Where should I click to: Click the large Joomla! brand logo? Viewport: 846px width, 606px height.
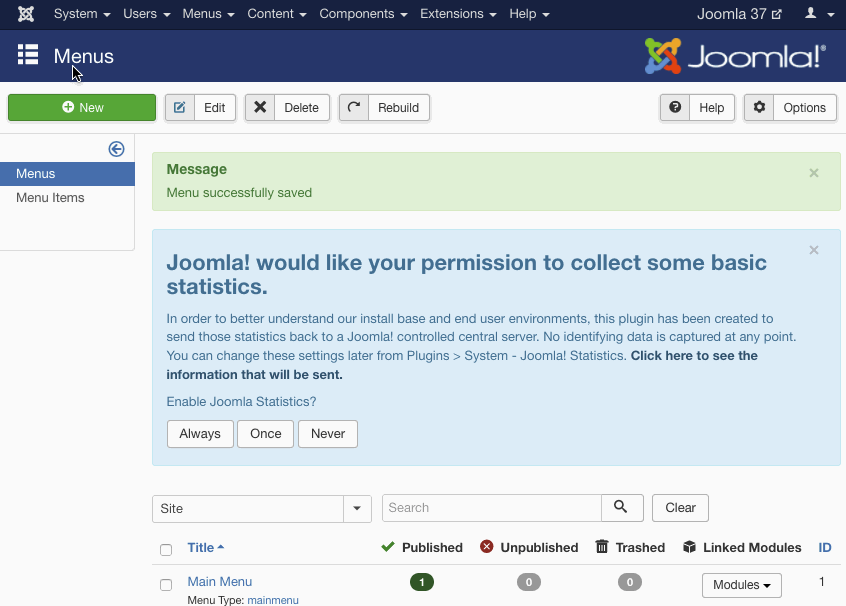tap(735, 56)
